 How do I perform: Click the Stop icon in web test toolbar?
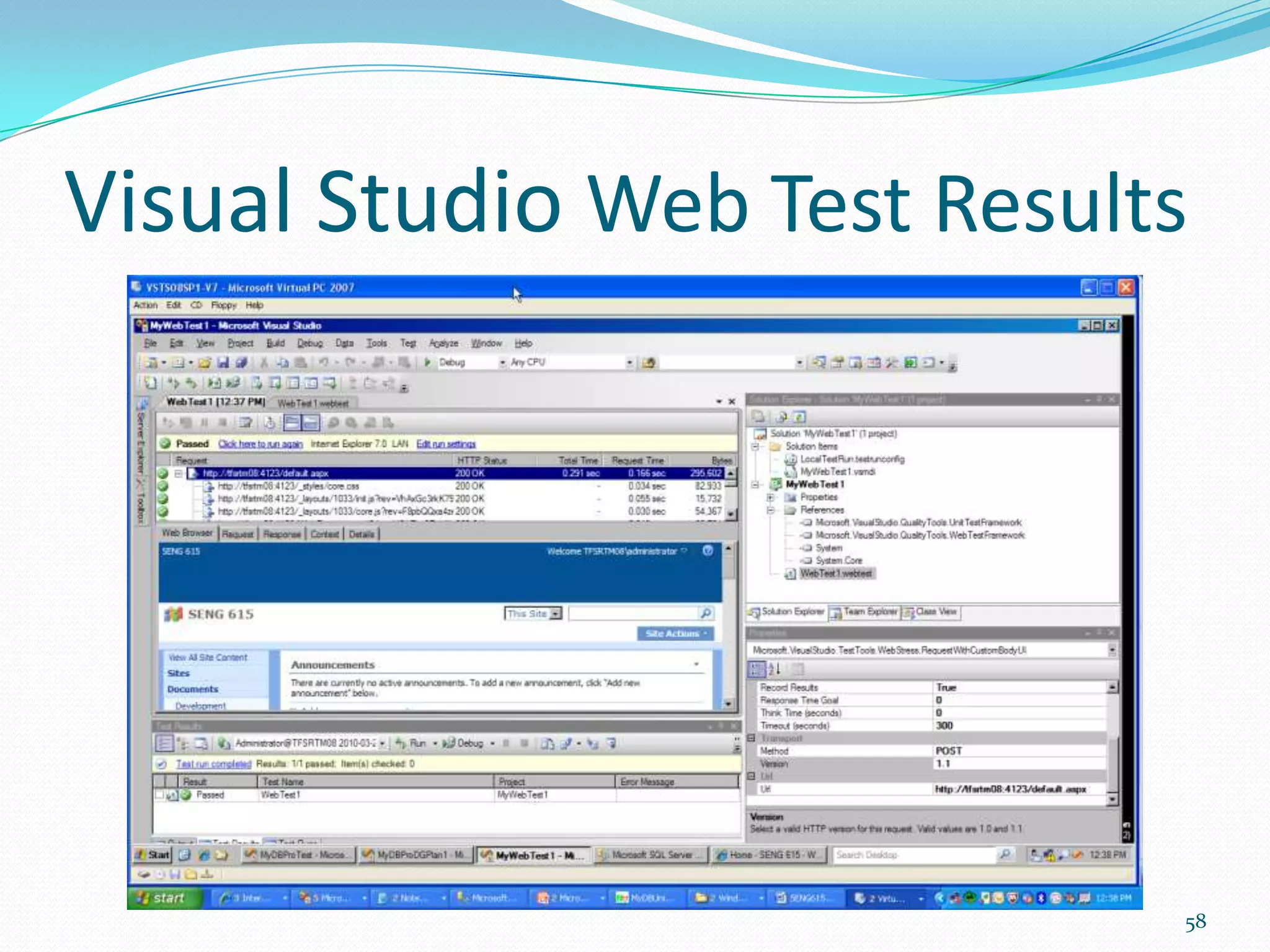pos(222,423)
